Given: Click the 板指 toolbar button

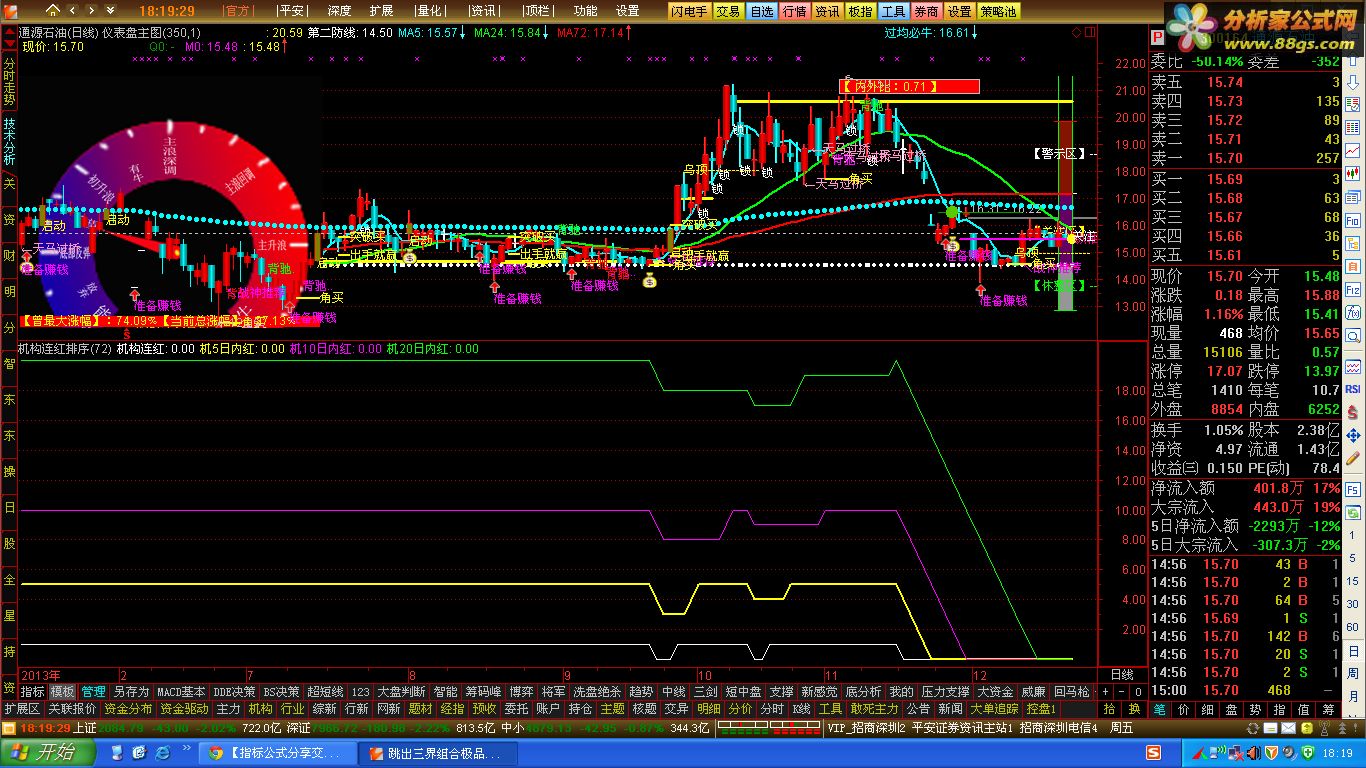Looking at the screenshot, I should click(860, 11).
